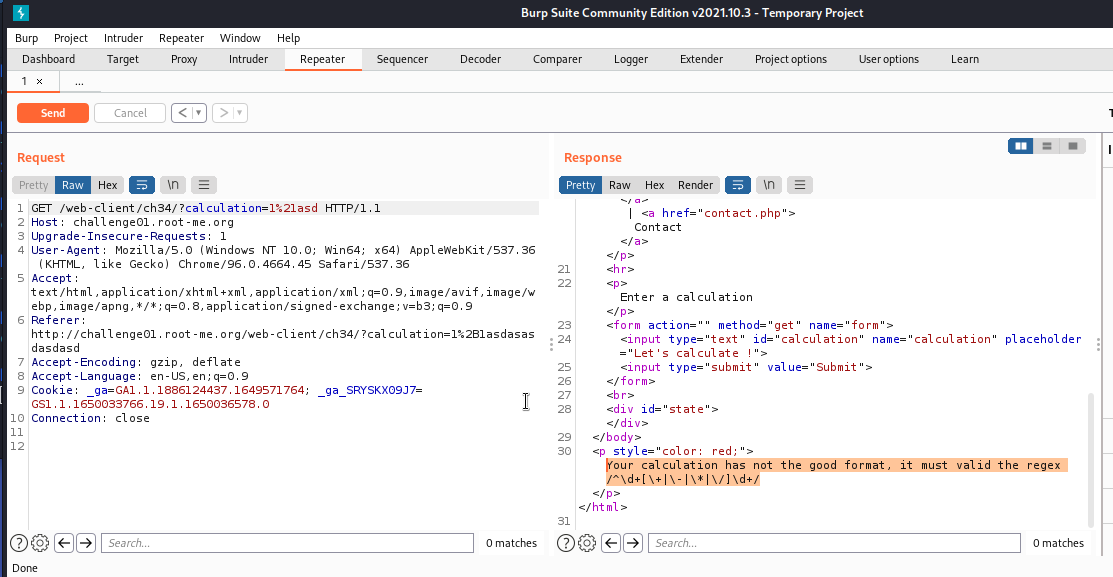Viewport: 1113px width, 577px height.
Task: Open the Response search settings gear
Action: [x=587, y=543]
